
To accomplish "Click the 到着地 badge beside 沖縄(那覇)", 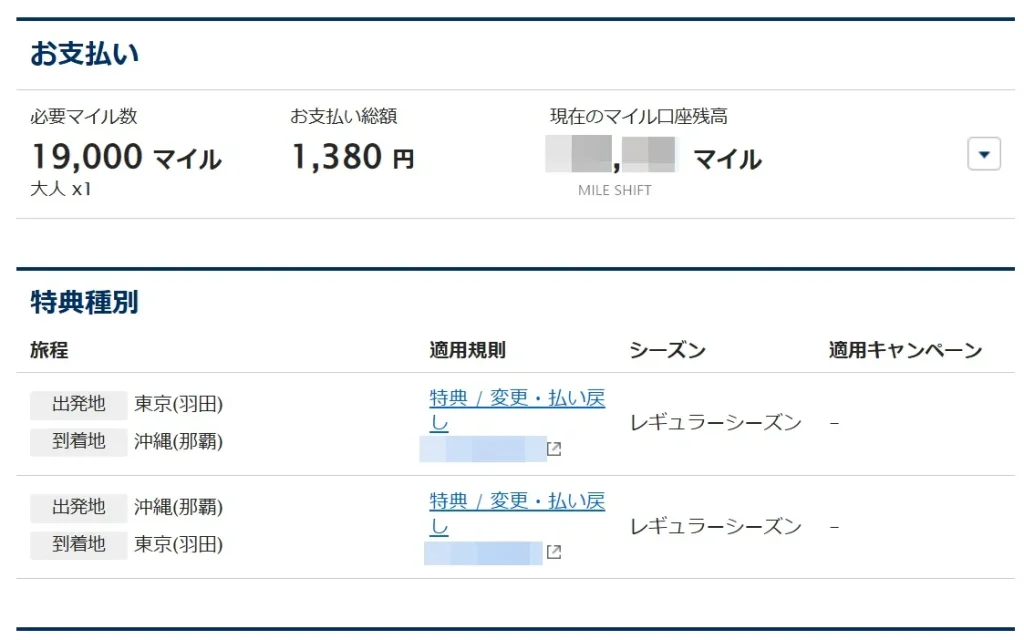I will [x=79, y=441].
